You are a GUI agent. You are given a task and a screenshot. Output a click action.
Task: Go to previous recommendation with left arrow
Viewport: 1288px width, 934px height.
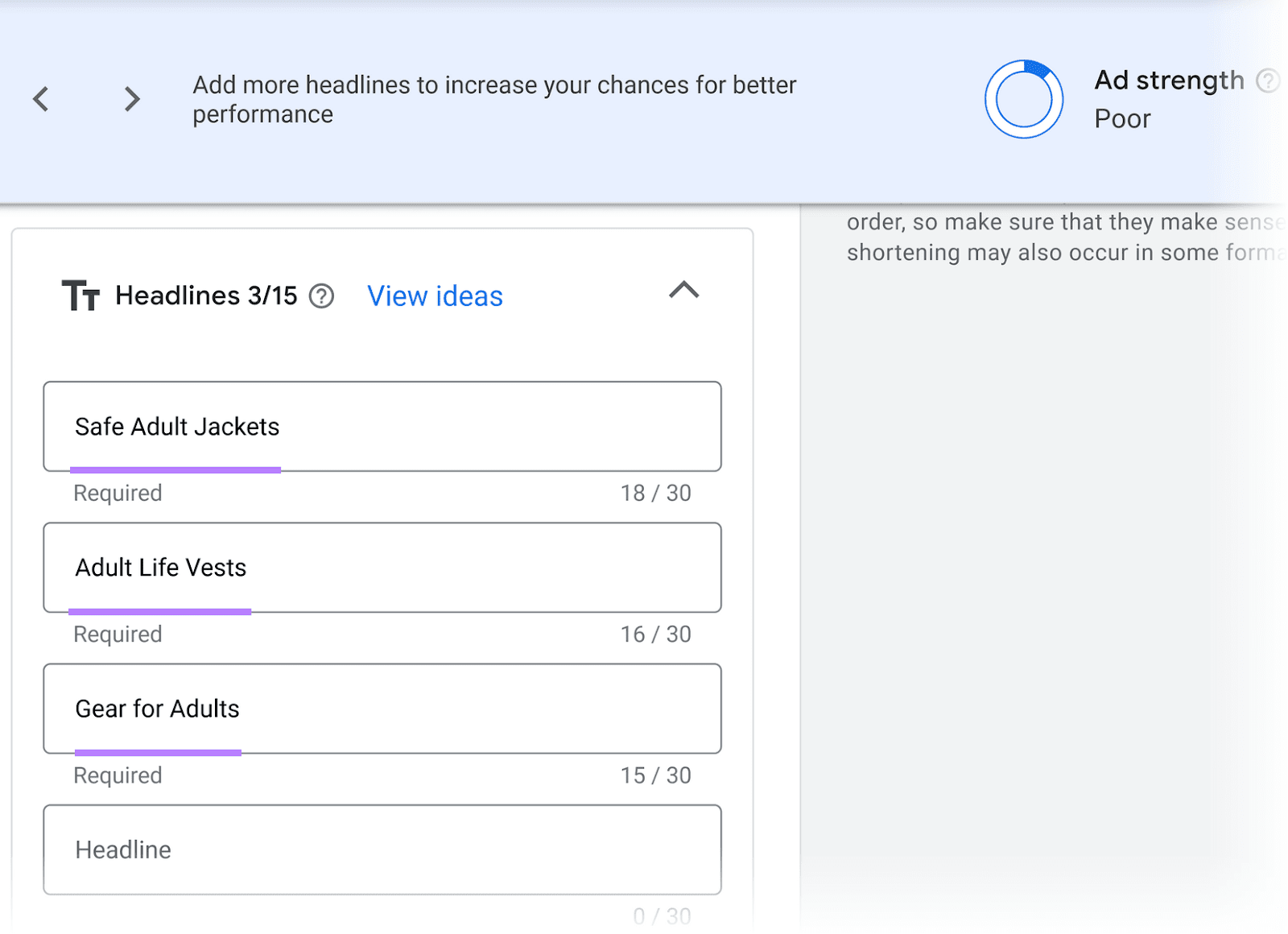pos(41,99)
